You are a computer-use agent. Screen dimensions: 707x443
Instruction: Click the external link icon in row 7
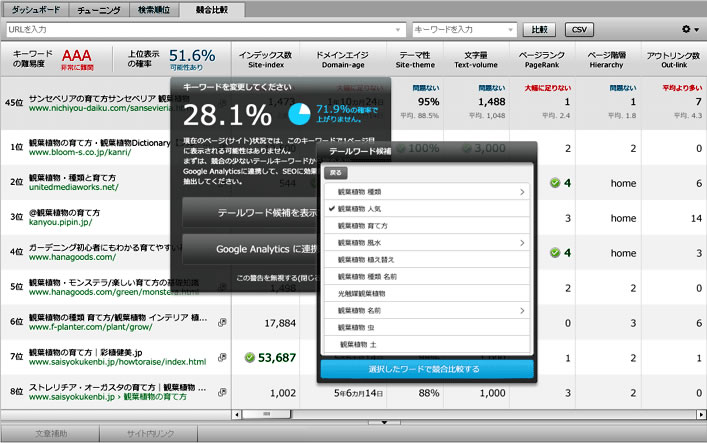(x=222, y=357)
